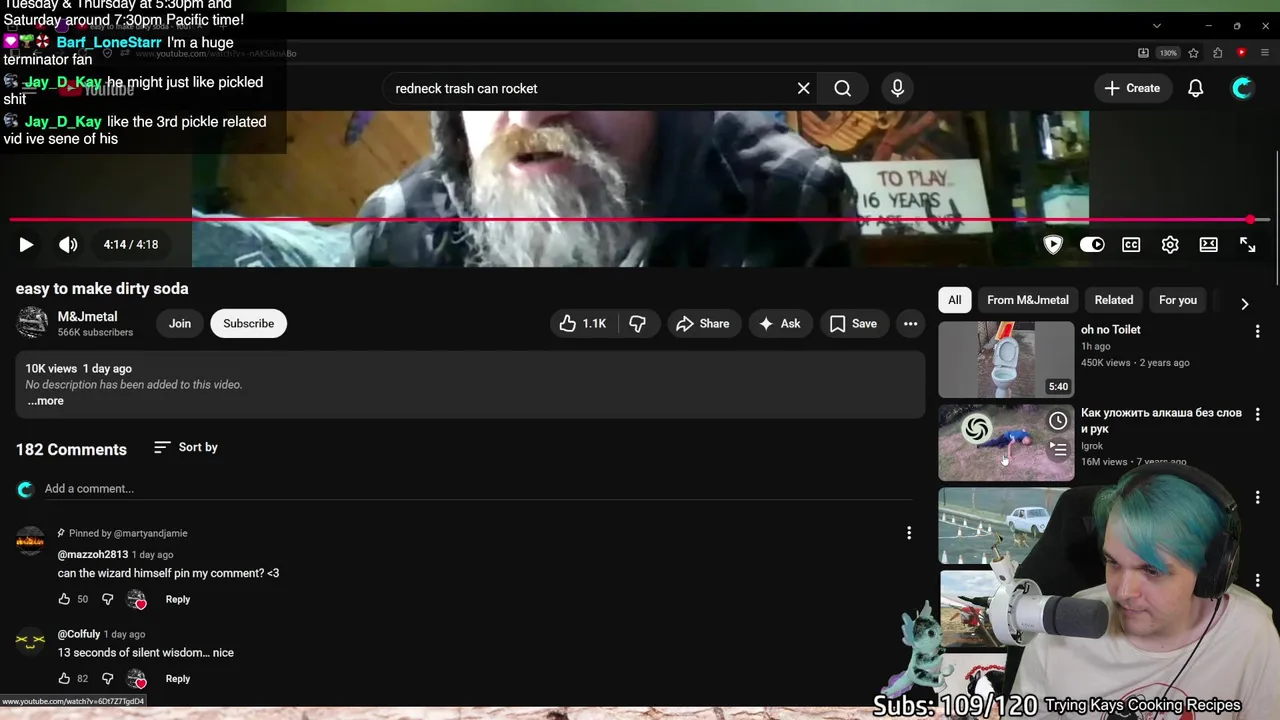Screen dimensions: 1280x720
Task: Click the search magnifier button
Action: tap(843, 88)
